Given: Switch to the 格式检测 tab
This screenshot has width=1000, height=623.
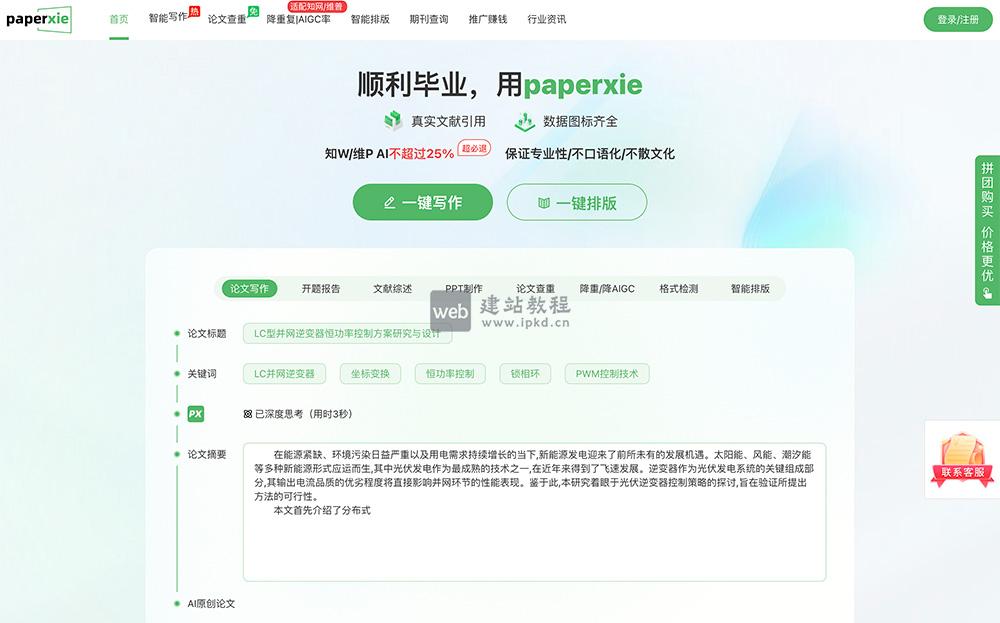Looking at the screenshot, I should point(679,288).
